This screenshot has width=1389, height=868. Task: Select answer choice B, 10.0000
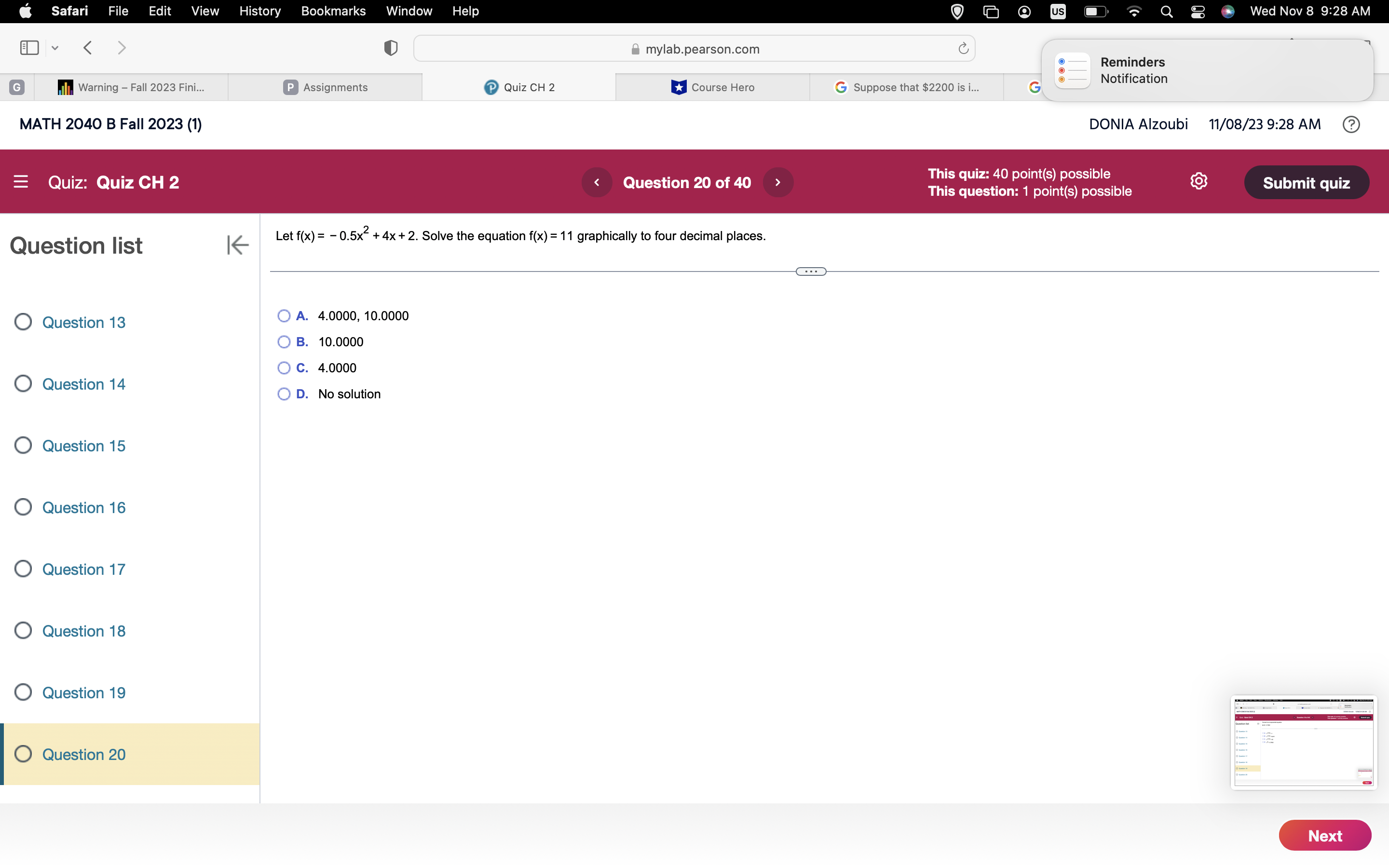pyautogui.click(x=284, y=341)
